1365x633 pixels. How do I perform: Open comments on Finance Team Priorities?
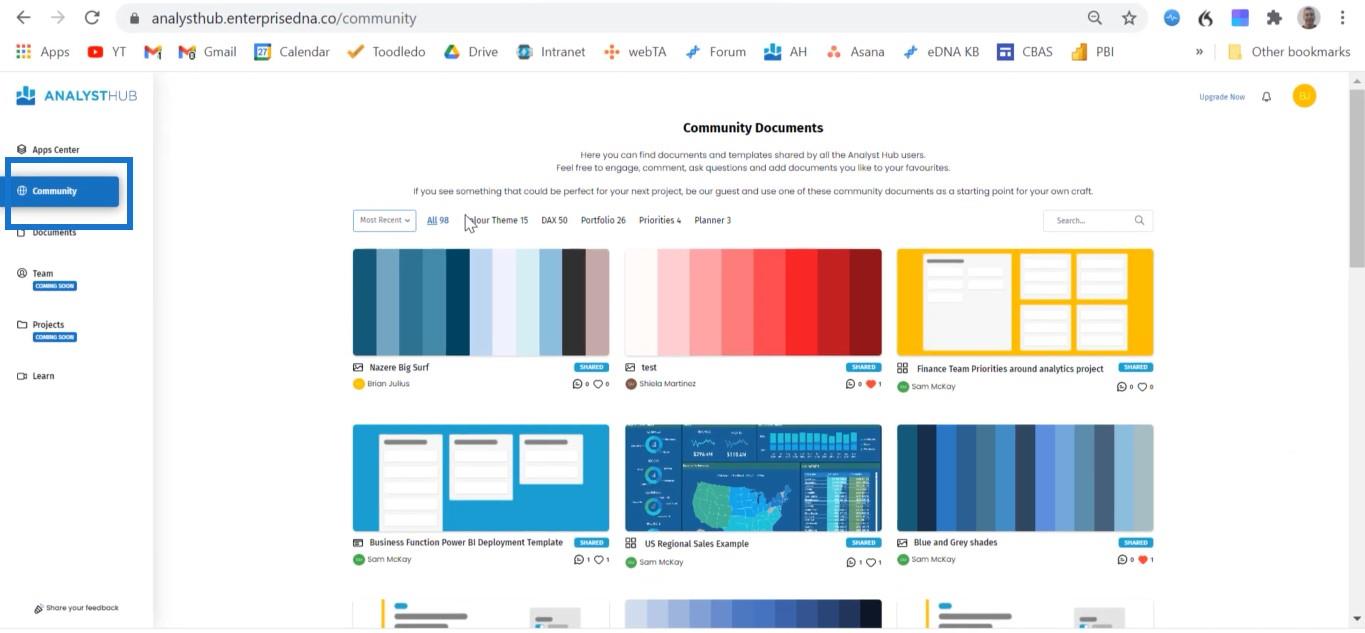[x=1122, y=387]
